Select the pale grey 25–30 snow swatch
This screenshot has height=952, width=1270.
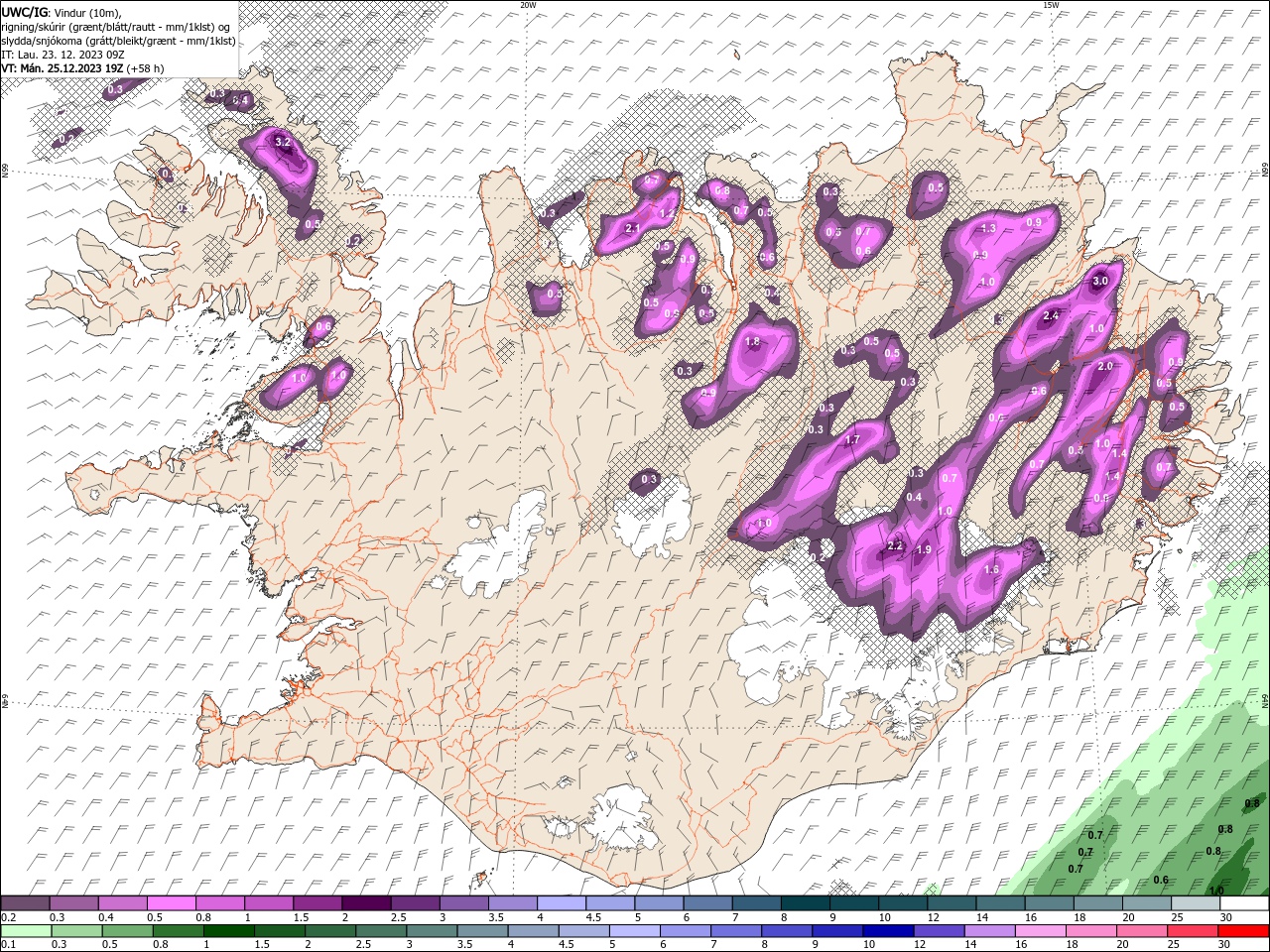pyautogui.click(x=1197, y=903)
